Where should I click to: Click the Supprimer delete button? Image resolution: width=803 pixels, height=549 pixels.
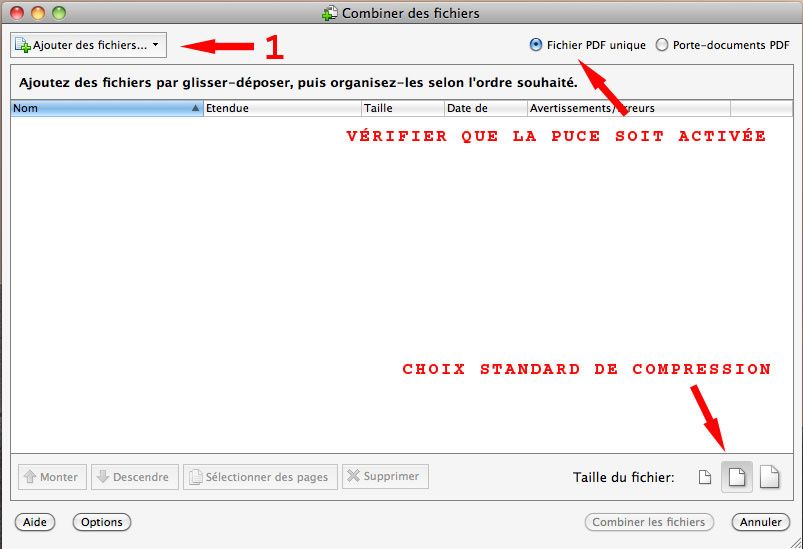pyautogui.click(x=385, y=477)
